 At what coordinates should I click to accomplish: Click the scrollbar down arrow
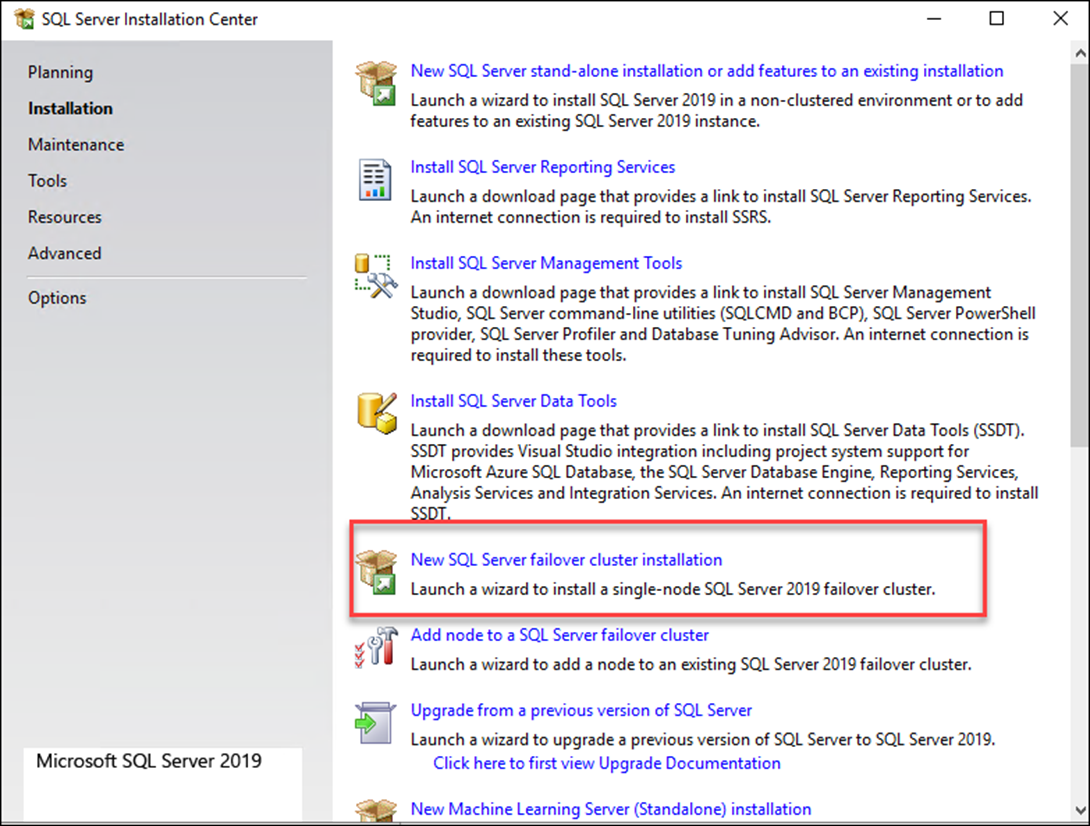[x=1080, y=810]
